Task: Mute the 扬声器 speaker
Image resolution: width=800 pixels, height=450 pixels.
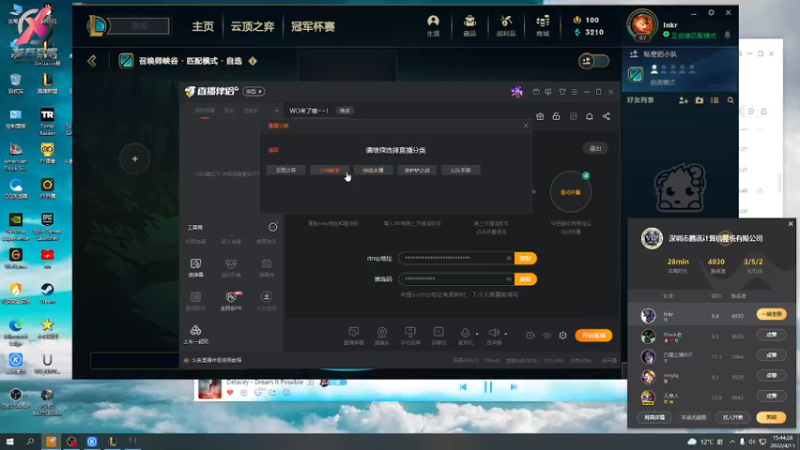Action: [493, 336]
